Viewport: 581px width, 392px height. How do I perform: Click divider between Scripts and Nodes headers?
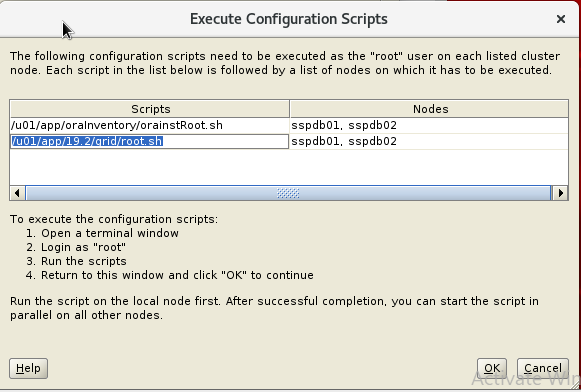290,109
